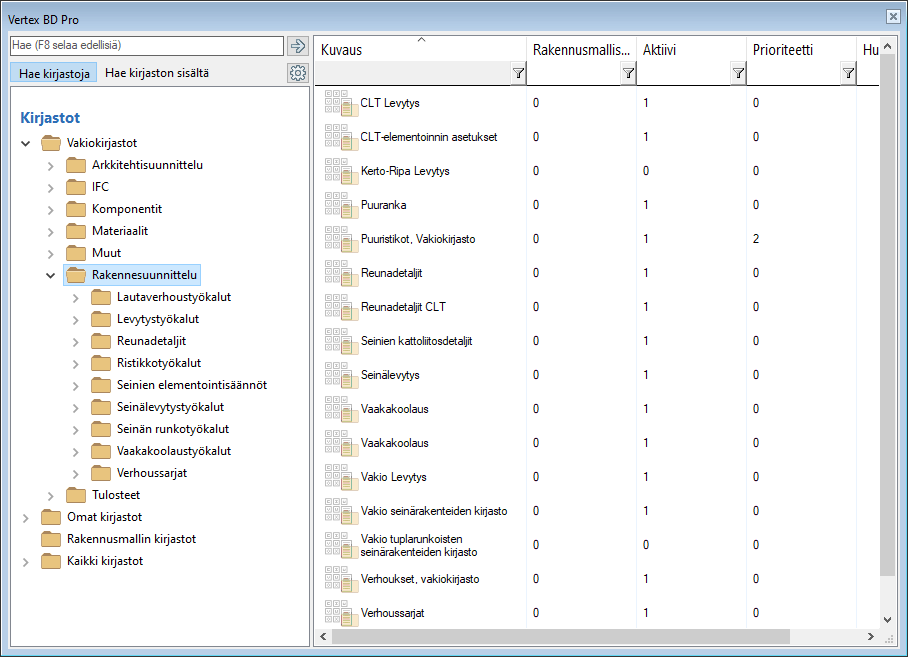Image resolution: width=908 pixels, height=657 pixels.
Task: Click the Puuranka library row icon
Action: [340, 205]
